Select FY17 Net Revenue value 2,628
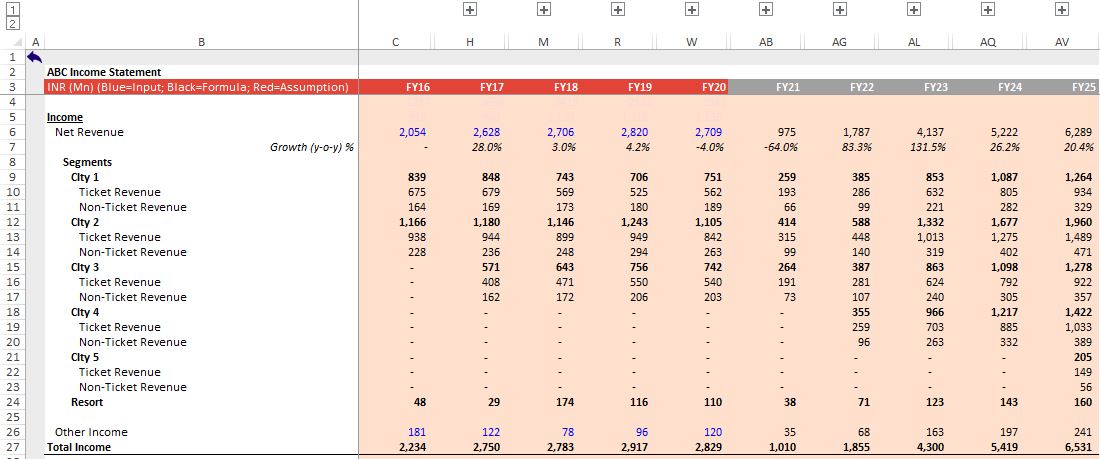1100x459 pixels. [x=486, y=132]
